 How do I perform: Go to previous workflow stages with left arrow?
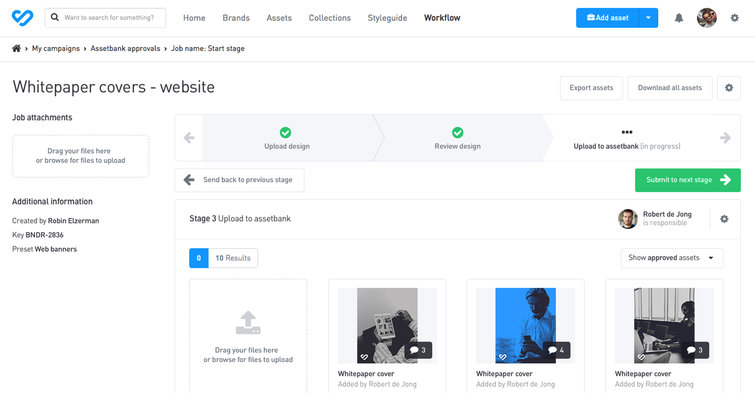click(x=189, y=138)
